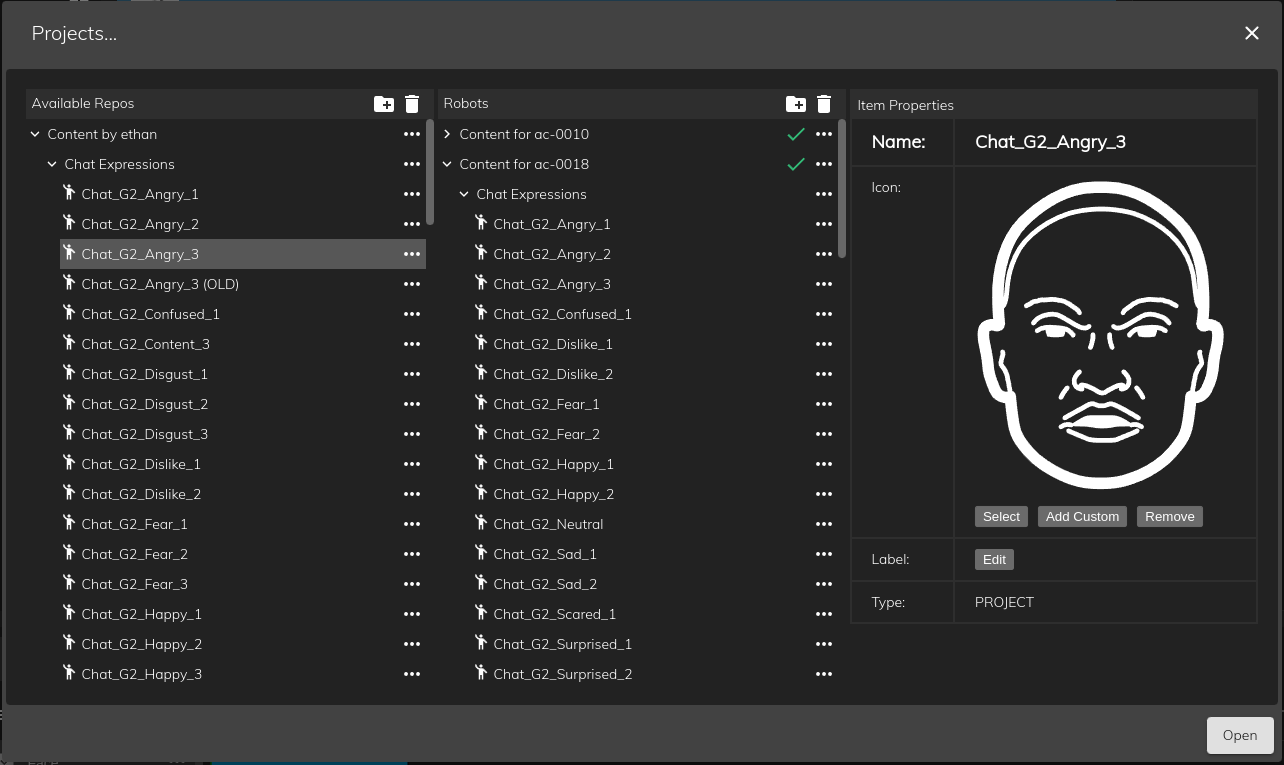1284x765 pixels.
Task: Open three-dot menu for Chat_G2_Content_3
Action: (412, 344)
